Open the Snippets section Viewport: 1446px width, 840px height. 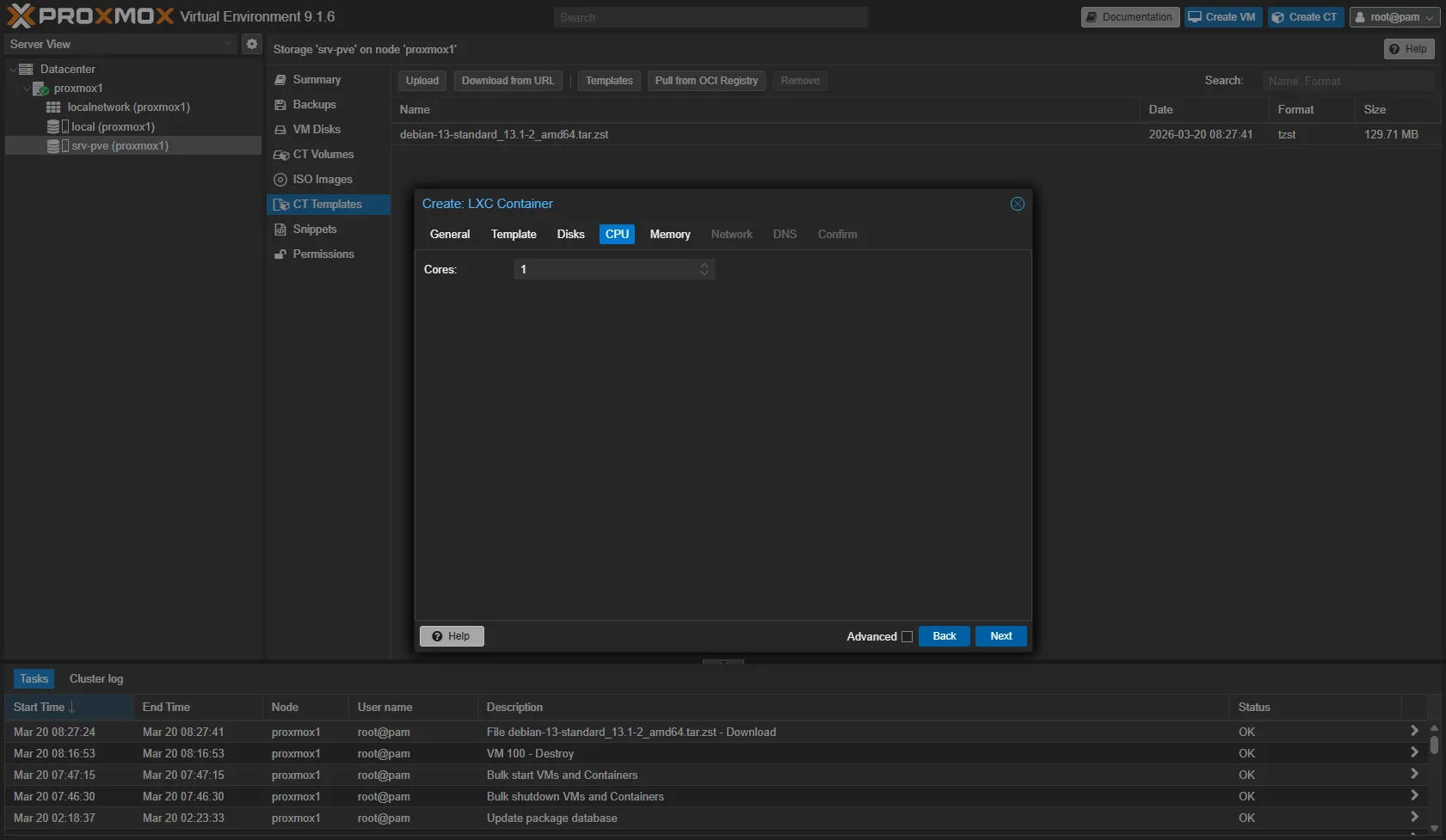314,230
